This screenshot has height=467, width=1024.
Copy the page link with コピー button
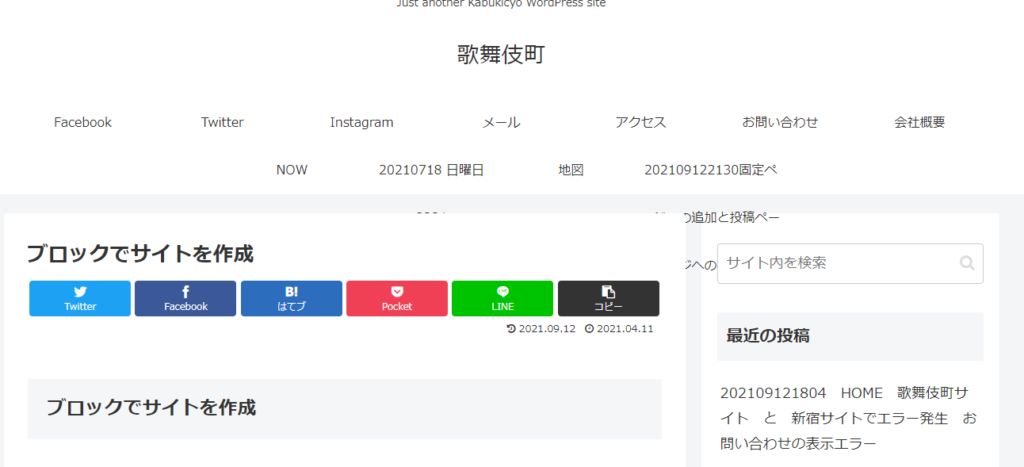[608, 298]
